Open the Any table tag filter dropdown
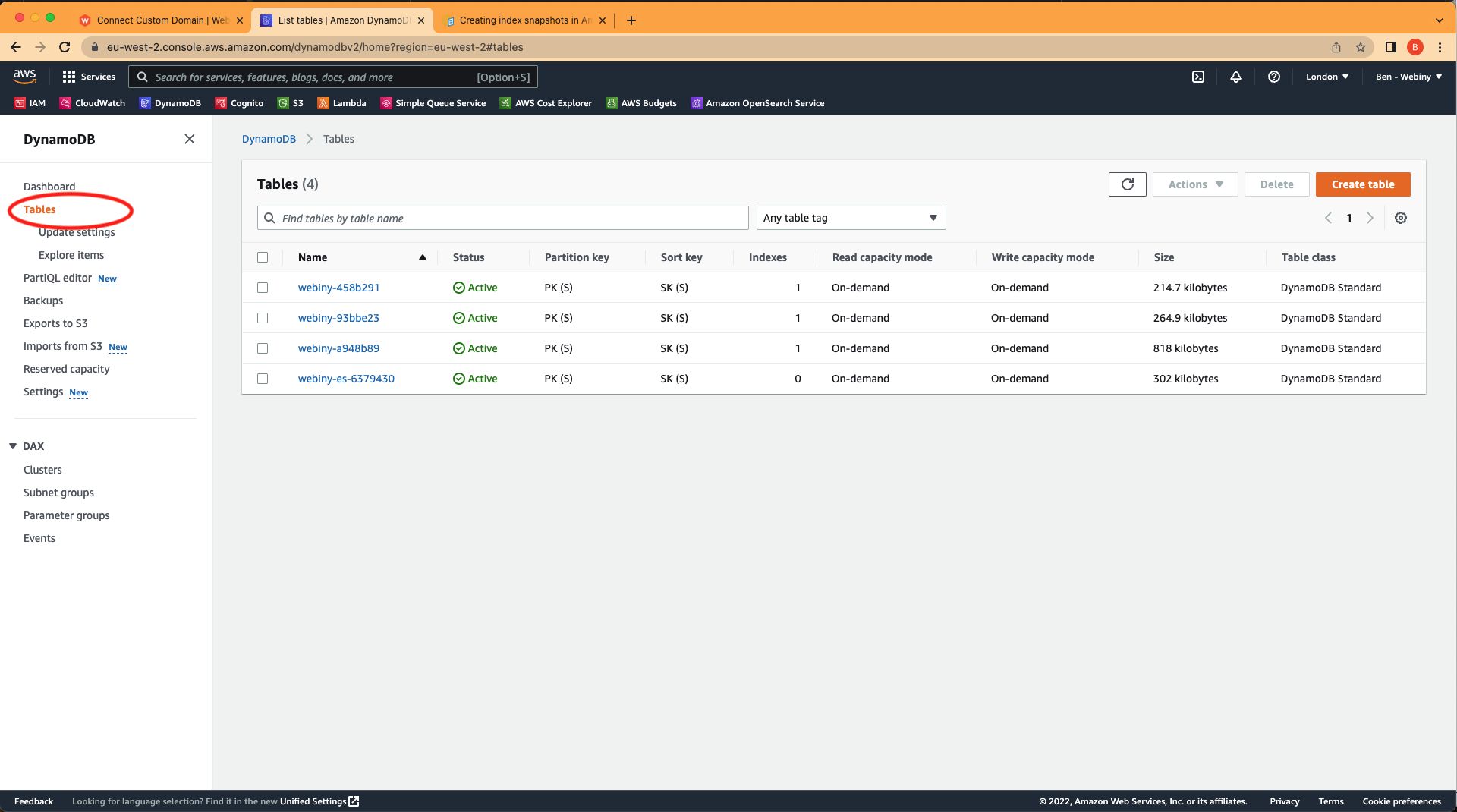This screenshot has width=1457, height=812. click(851, 218)
